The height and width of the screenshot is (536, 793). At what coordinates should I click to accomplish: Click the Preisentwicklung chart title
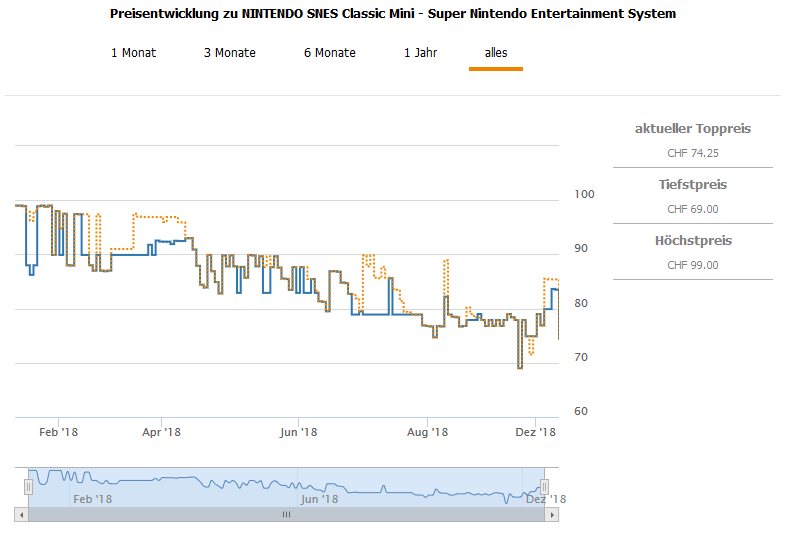tap(391, 14)
